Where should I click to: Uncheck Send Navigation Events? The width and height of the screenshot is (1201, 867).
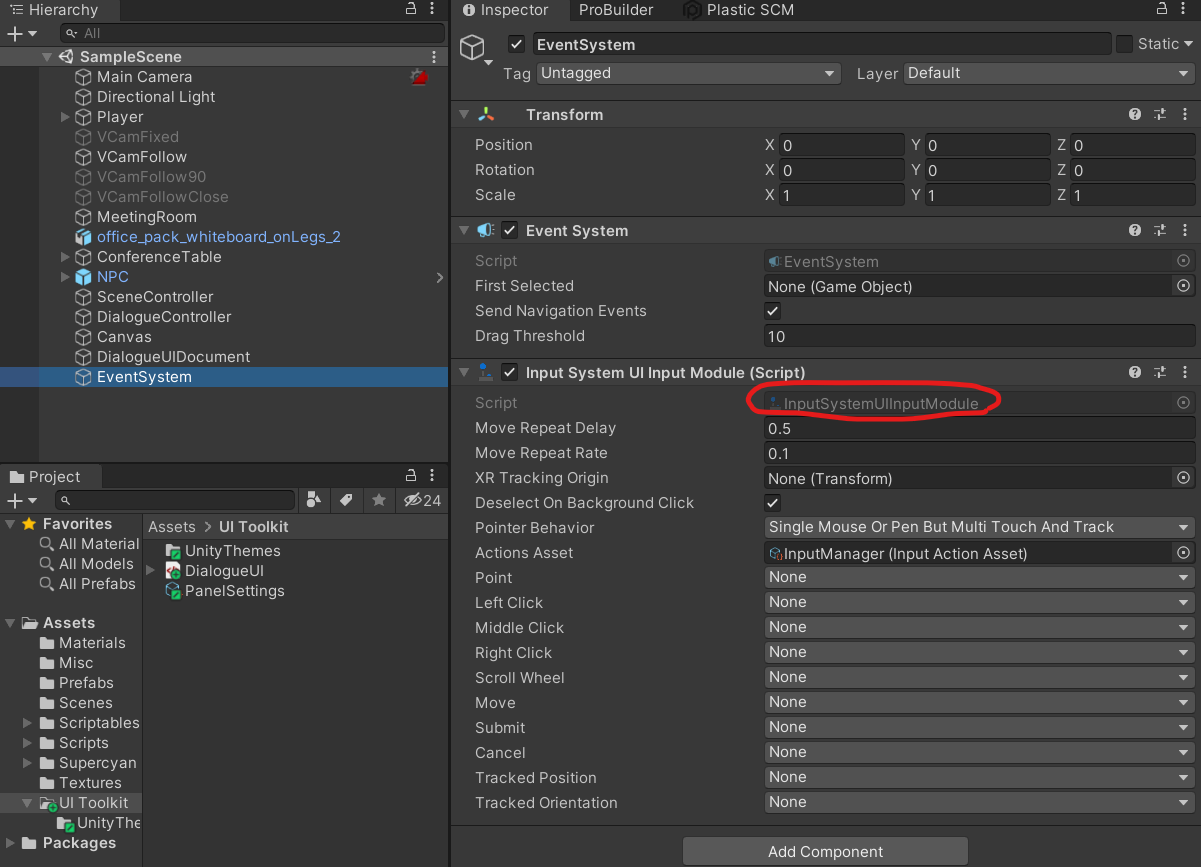tap(773, 311)
